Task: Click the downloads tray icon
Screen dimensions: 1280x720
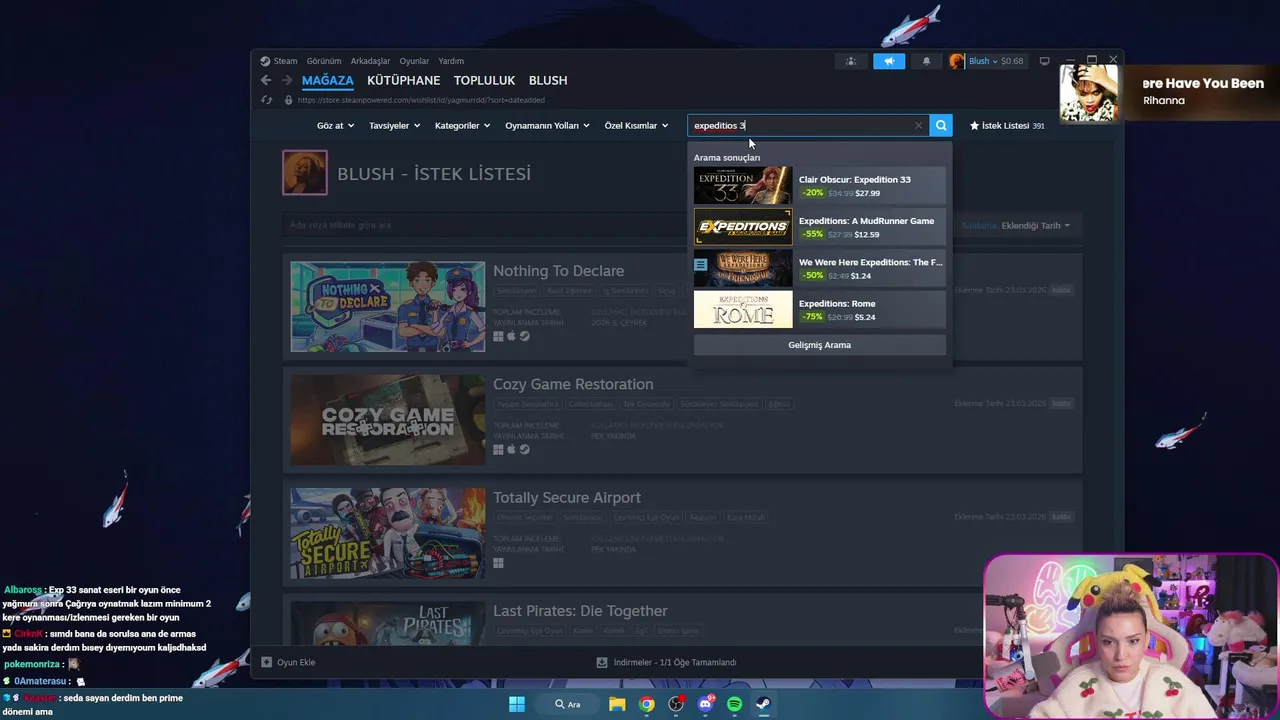Action: click(x=602, y=662)
